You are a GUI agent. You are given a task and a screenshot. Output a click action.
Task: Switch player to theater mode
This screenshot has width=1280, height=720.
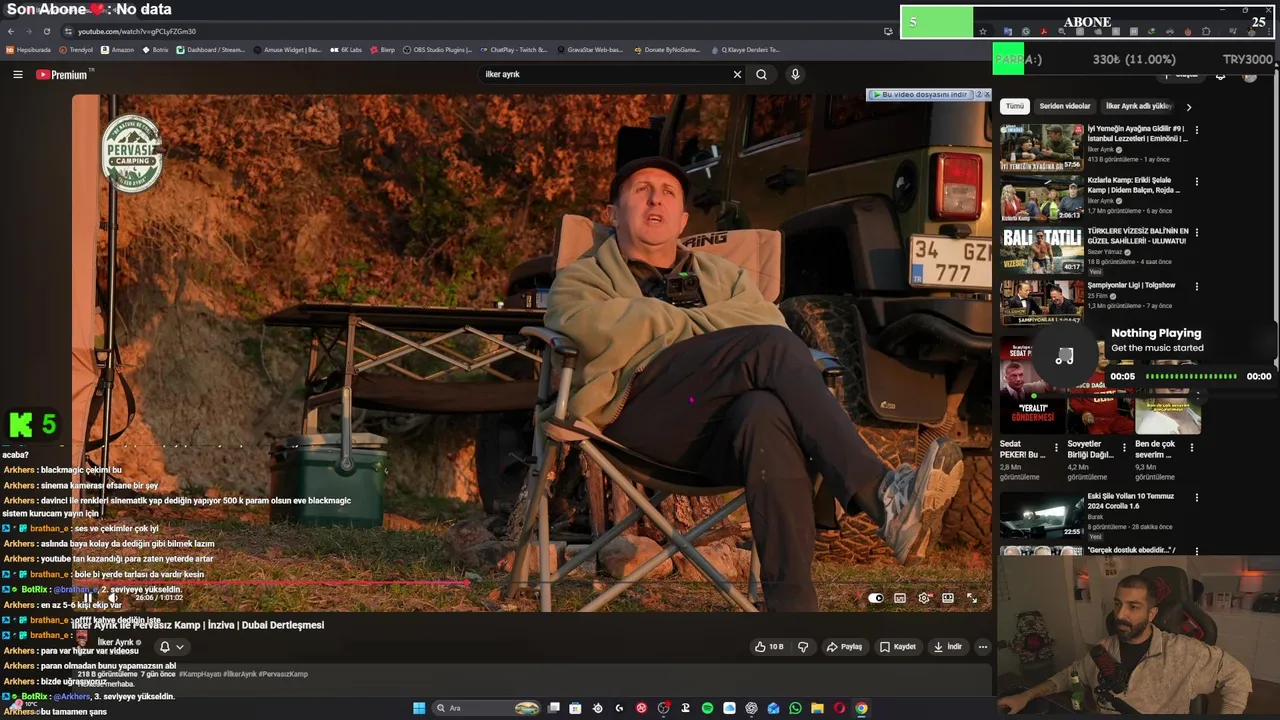coord(948,598)
